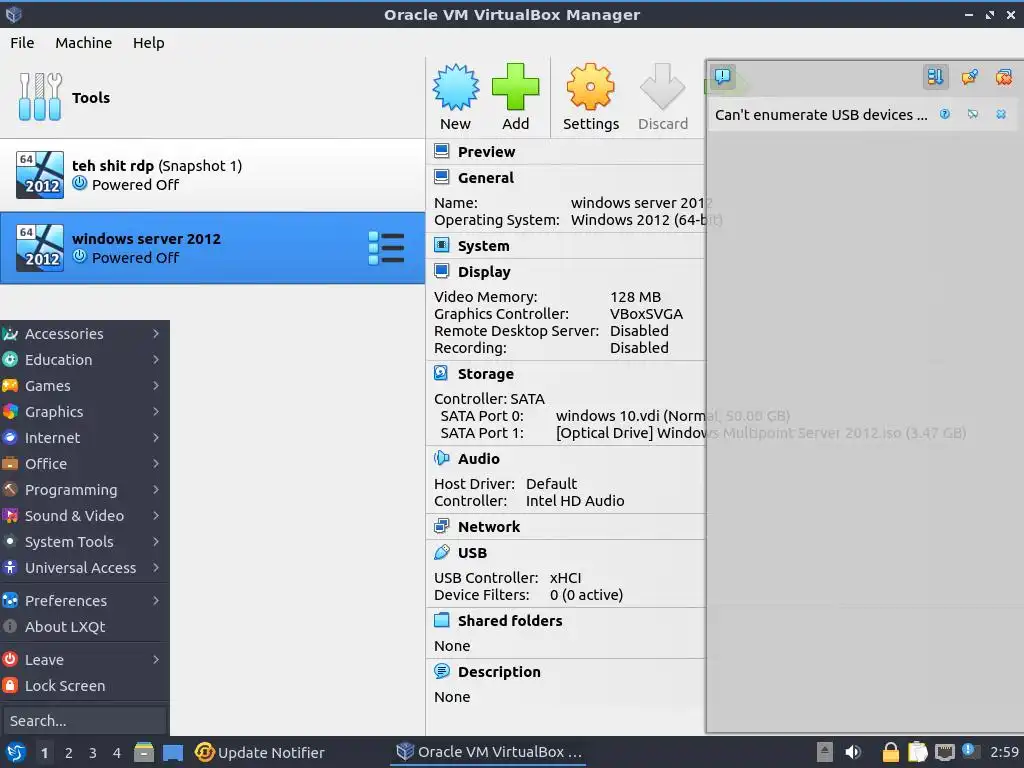The height and width of the screenshot is (768, 1024).
Task: Switch to virtual desktop 2
Action: [x=69, y=753]
